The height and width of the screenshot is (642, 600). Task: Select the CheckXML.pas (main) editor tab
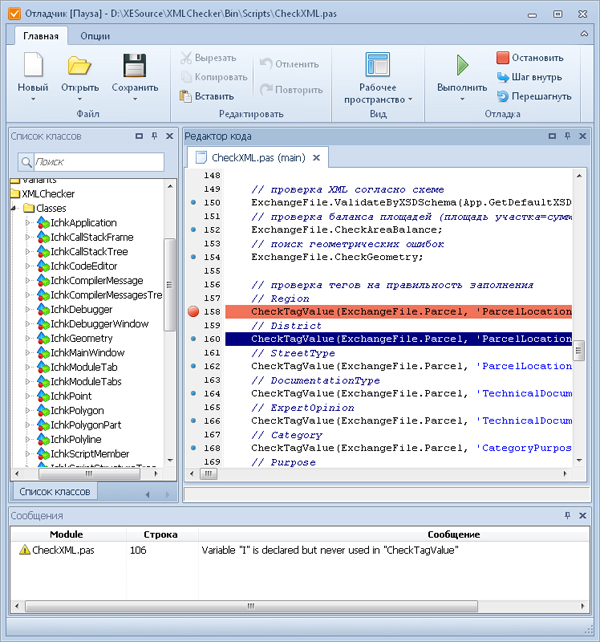coord(257,157)
